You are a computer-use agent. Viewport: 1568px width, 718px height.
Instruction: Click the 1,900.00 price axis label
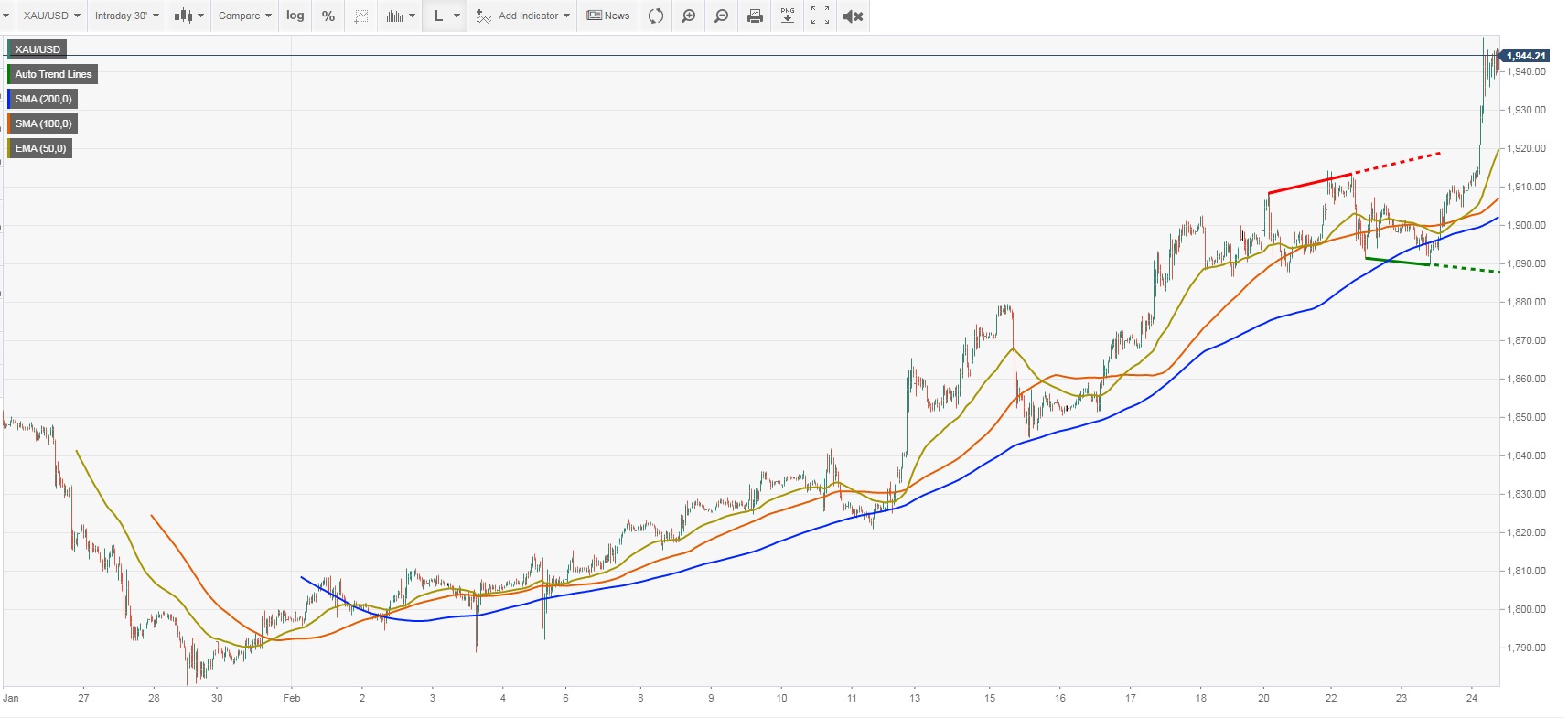pos(1526,225)
